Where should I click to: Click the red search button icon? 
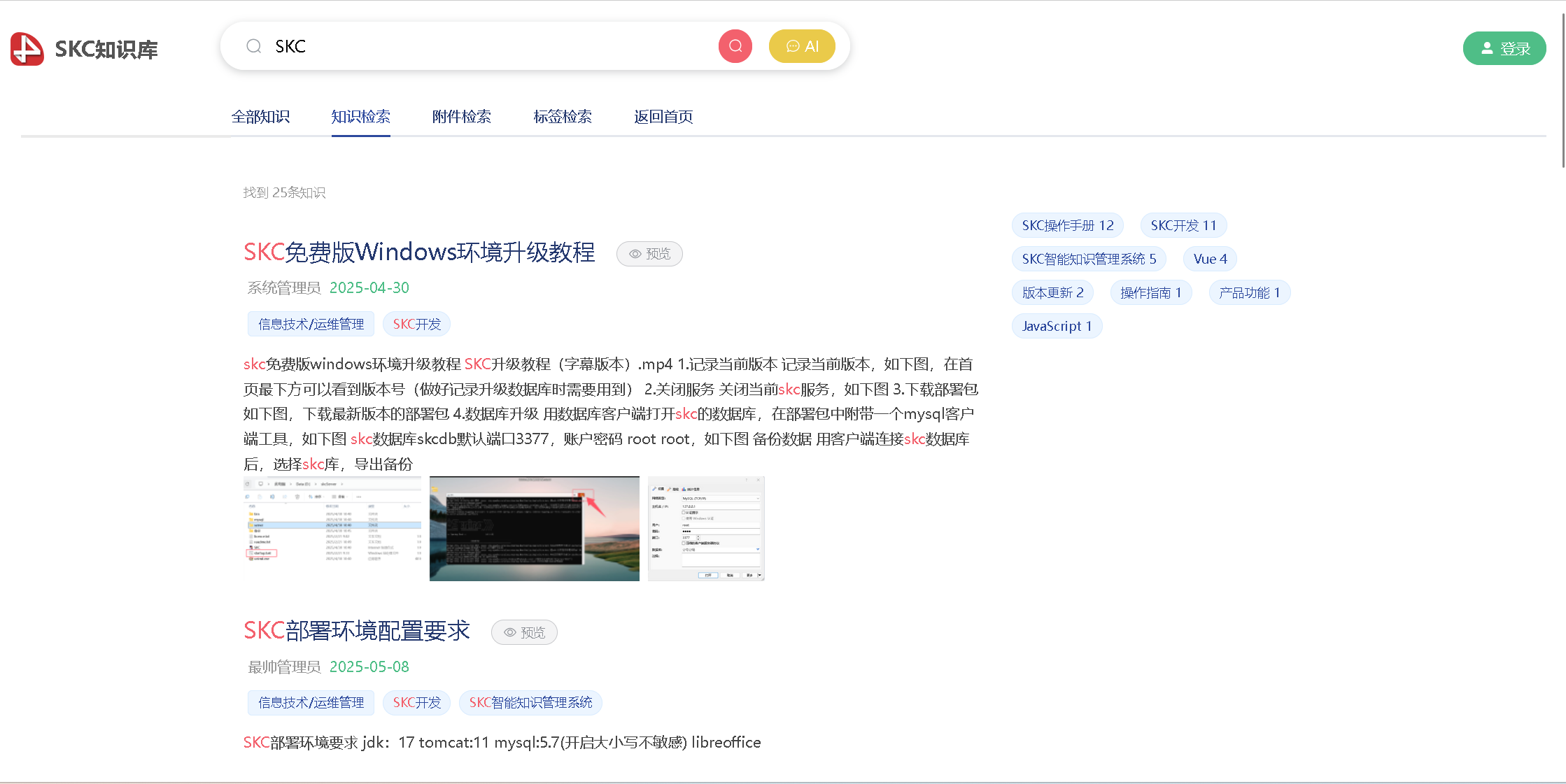tap(735, 46)
